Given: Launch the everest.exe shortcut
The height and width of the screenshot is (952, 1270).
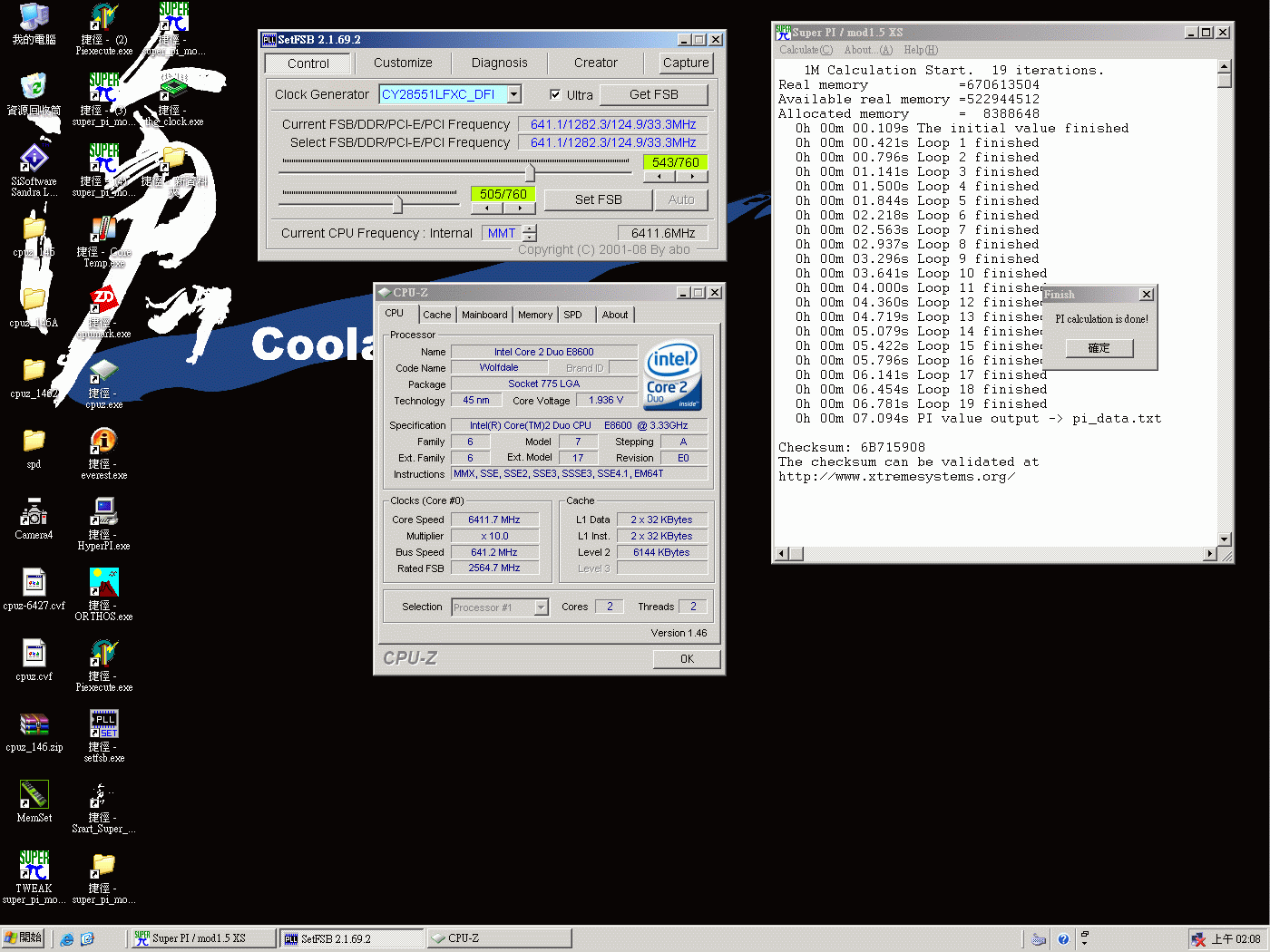Looking at the screenshot, I should pyautogui.click(x=104, y=453).
